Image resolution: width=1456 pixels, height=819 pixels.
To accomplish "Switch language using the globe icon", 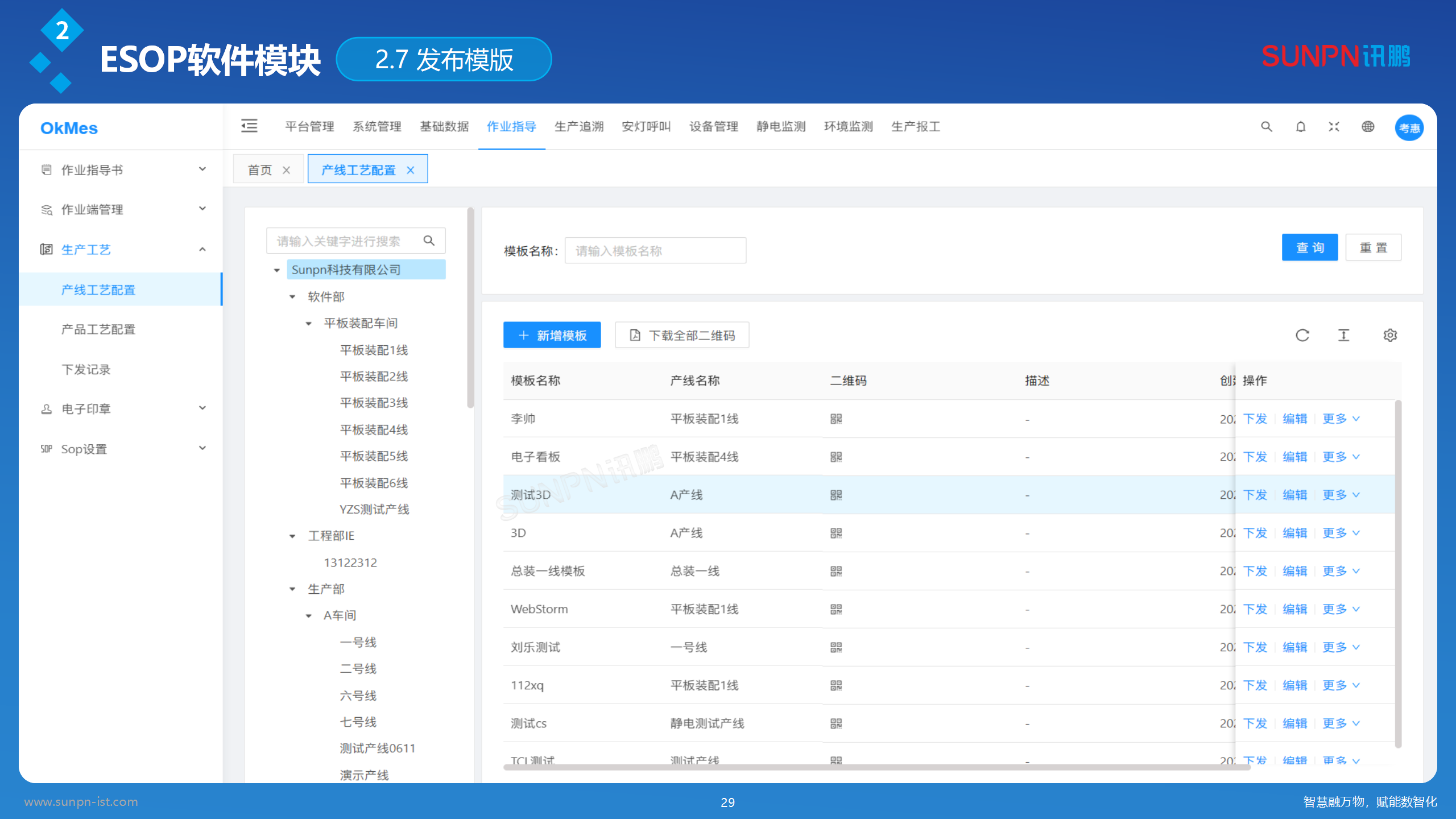I will coord(1368,126).
